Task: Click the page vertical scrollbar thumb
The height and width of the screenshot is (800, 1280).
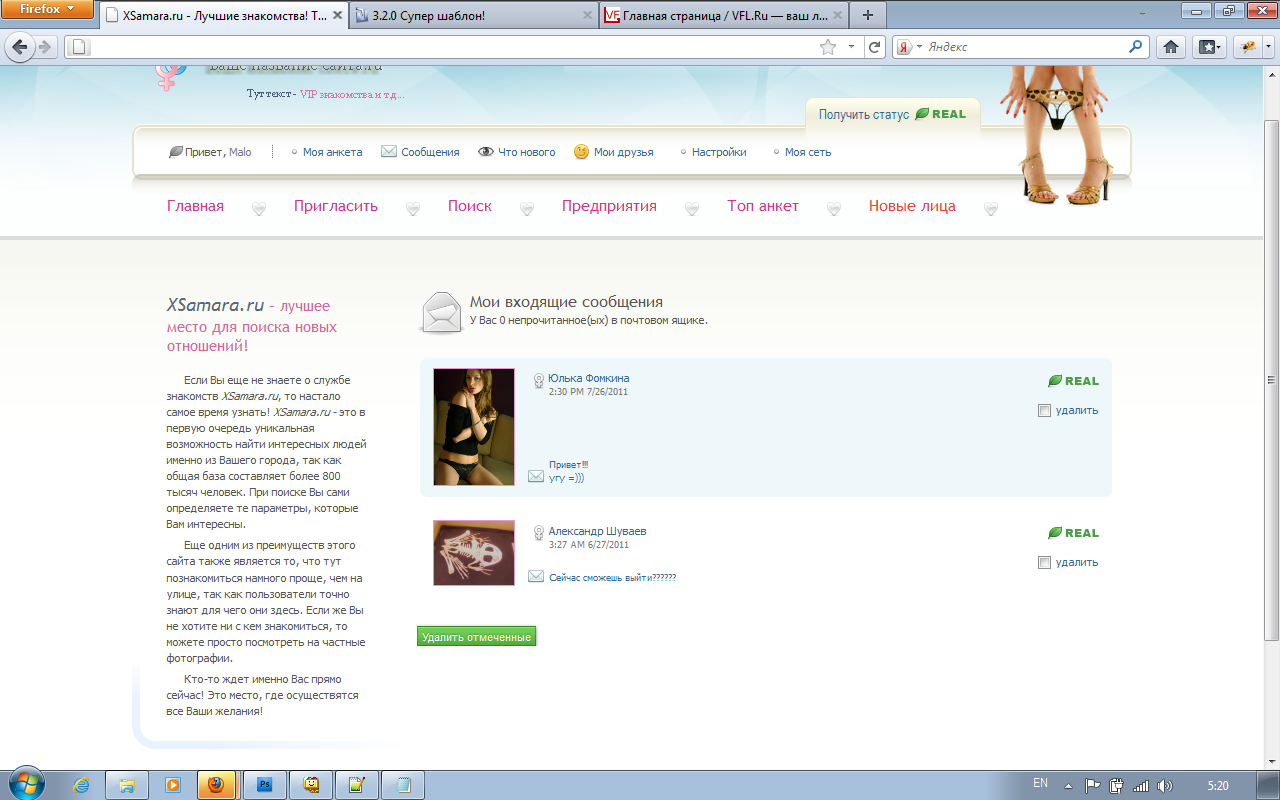Action: (x=1272, y=378)
